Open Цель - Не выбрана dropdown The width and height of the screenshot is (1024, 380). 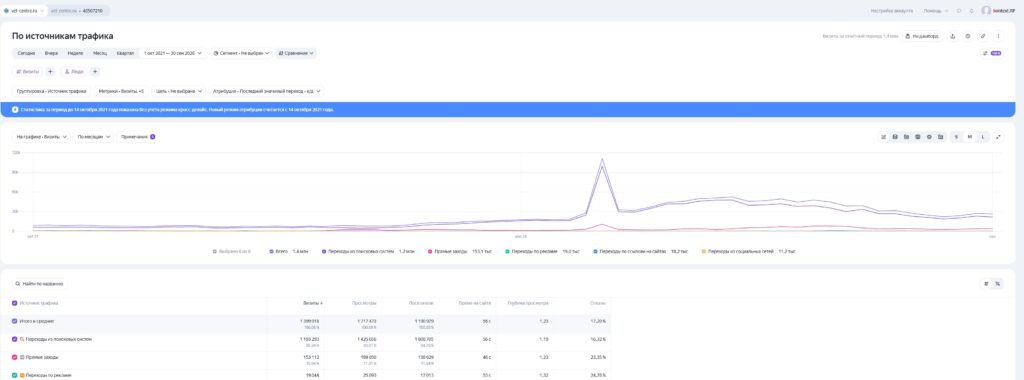pyautogui.click(x=180, y=91)
